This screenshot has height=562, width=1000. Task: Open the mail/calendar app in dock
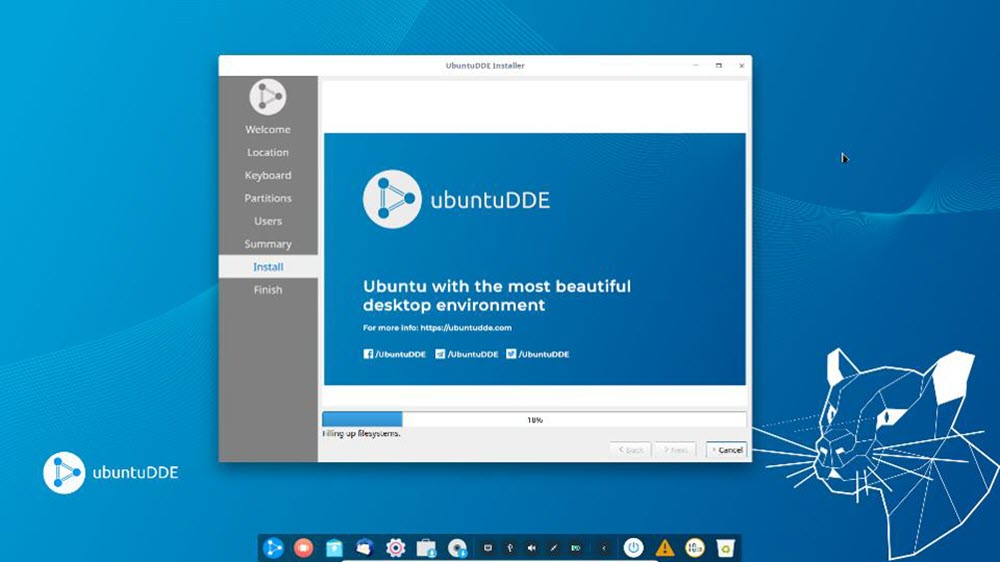[x=365, y=547]
